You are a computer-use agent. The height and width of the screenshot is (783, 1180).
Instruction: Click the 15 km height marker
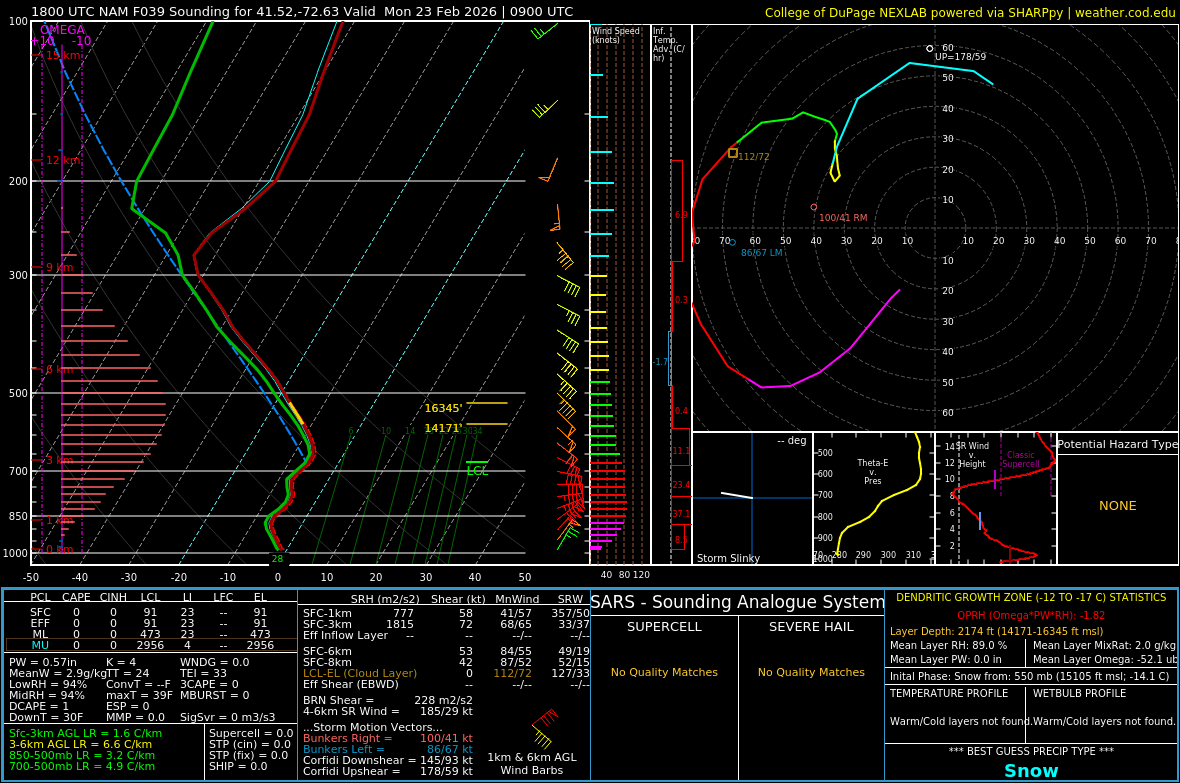click(x=63, y=55)
